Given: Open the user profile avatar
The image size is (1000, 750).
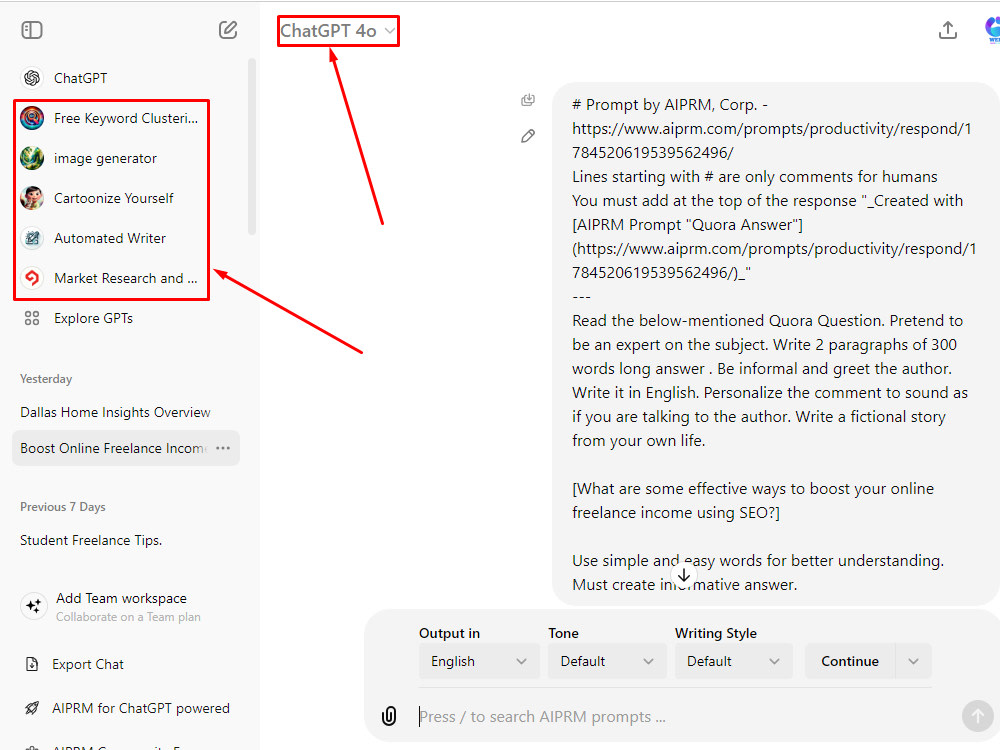Looking at the screenshot, I should [x=992, y=29].
